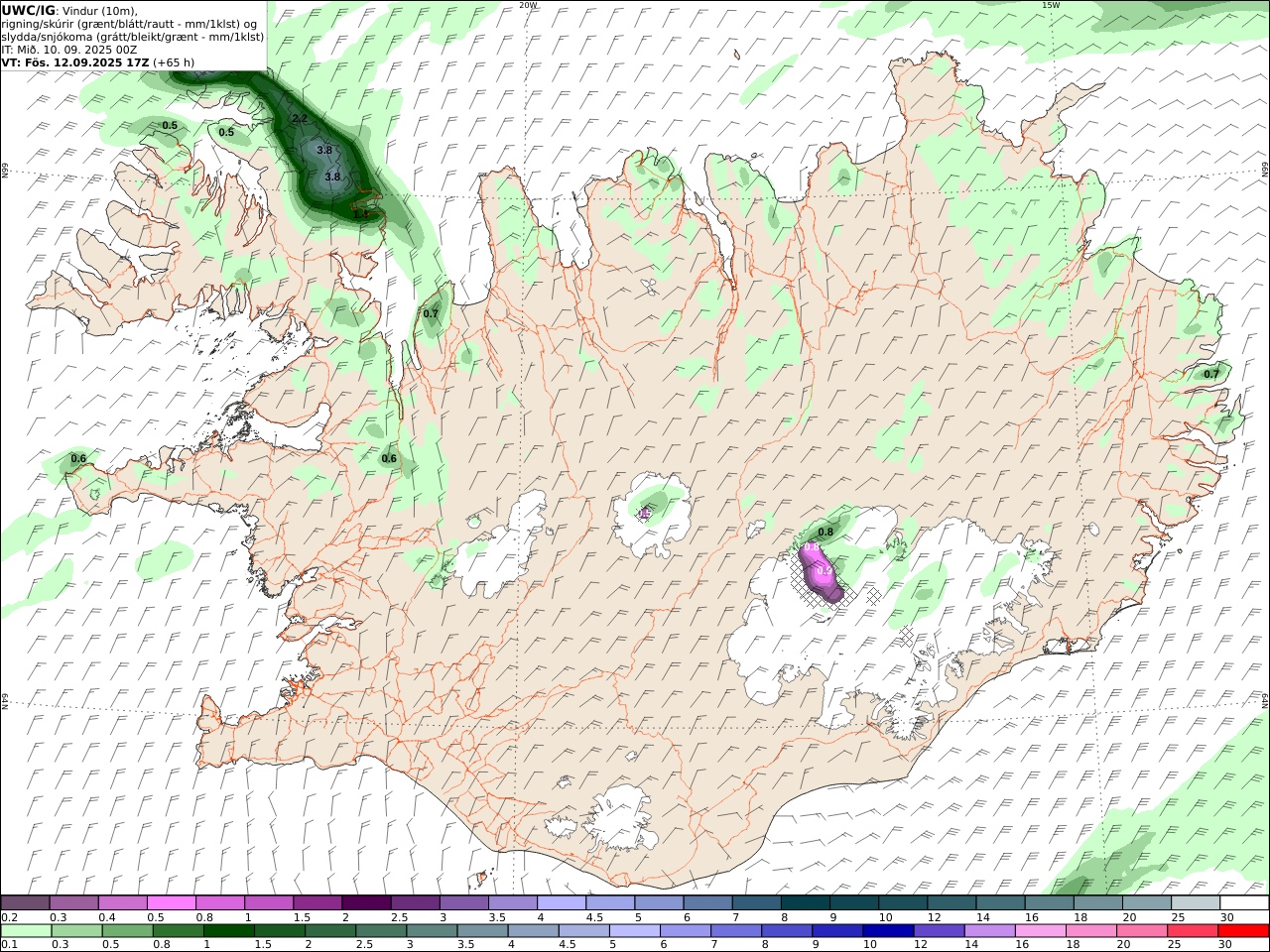Pick the palest green rain swatch labeled 0.1
The image size is (1270, 952).
tap(26, 931)
